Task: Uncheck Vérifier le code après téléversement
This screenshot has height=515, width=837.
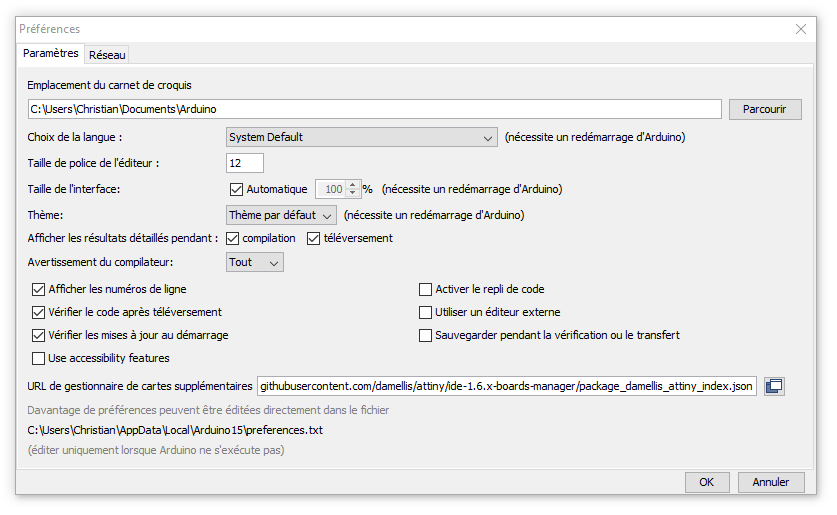Action: coord(38,312)
